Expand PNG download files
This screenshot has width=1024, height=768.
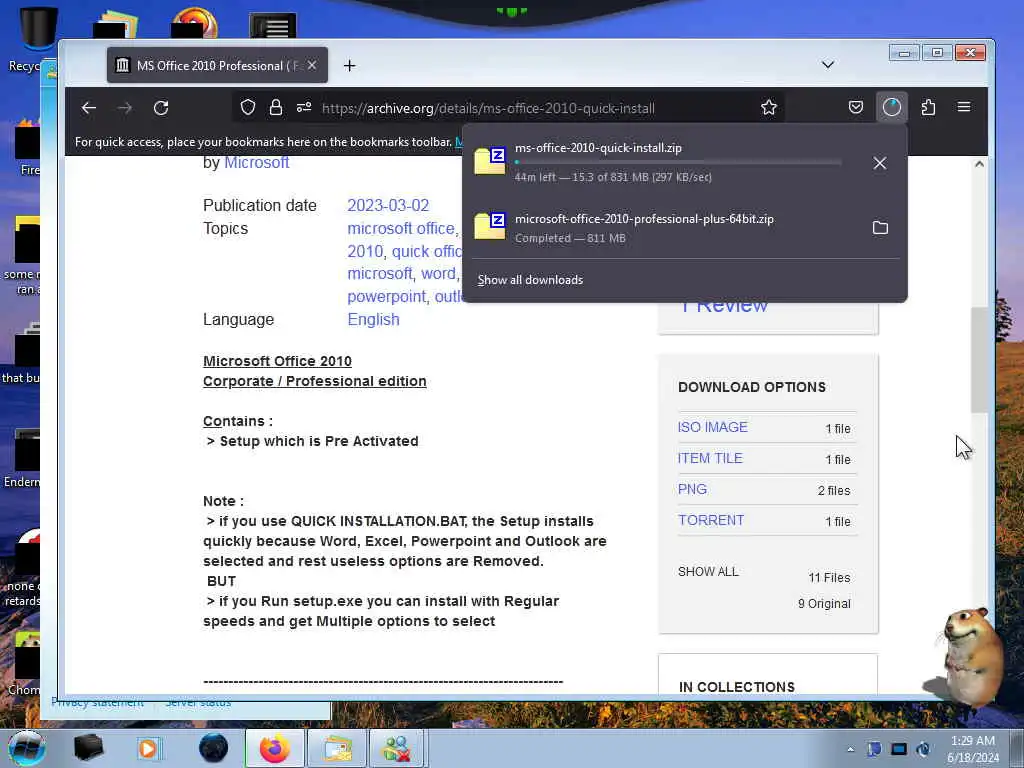click(x=692, y=489)
